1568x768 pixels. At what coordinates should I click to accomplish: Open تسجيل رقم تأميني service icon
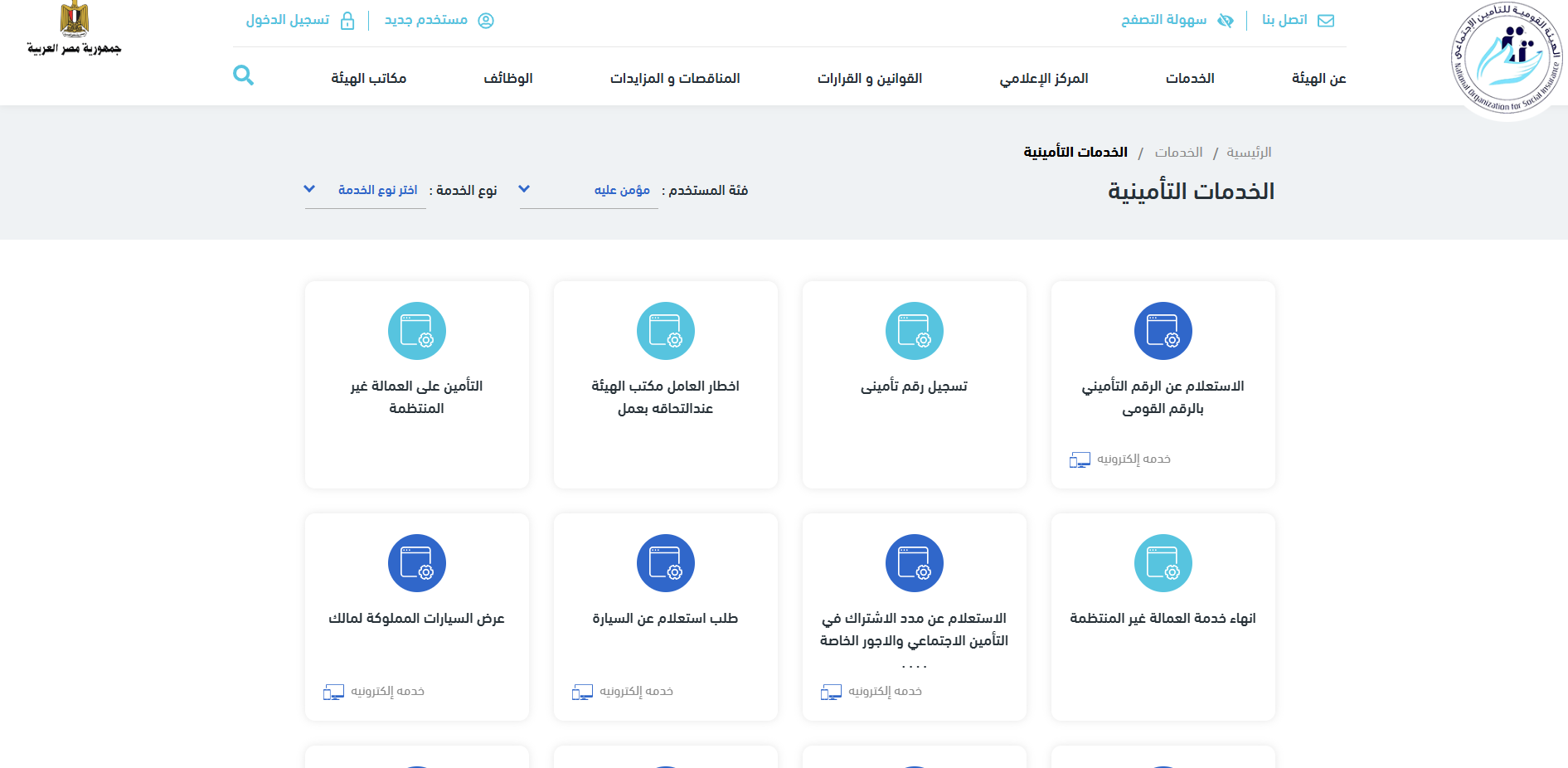point(914,331)
